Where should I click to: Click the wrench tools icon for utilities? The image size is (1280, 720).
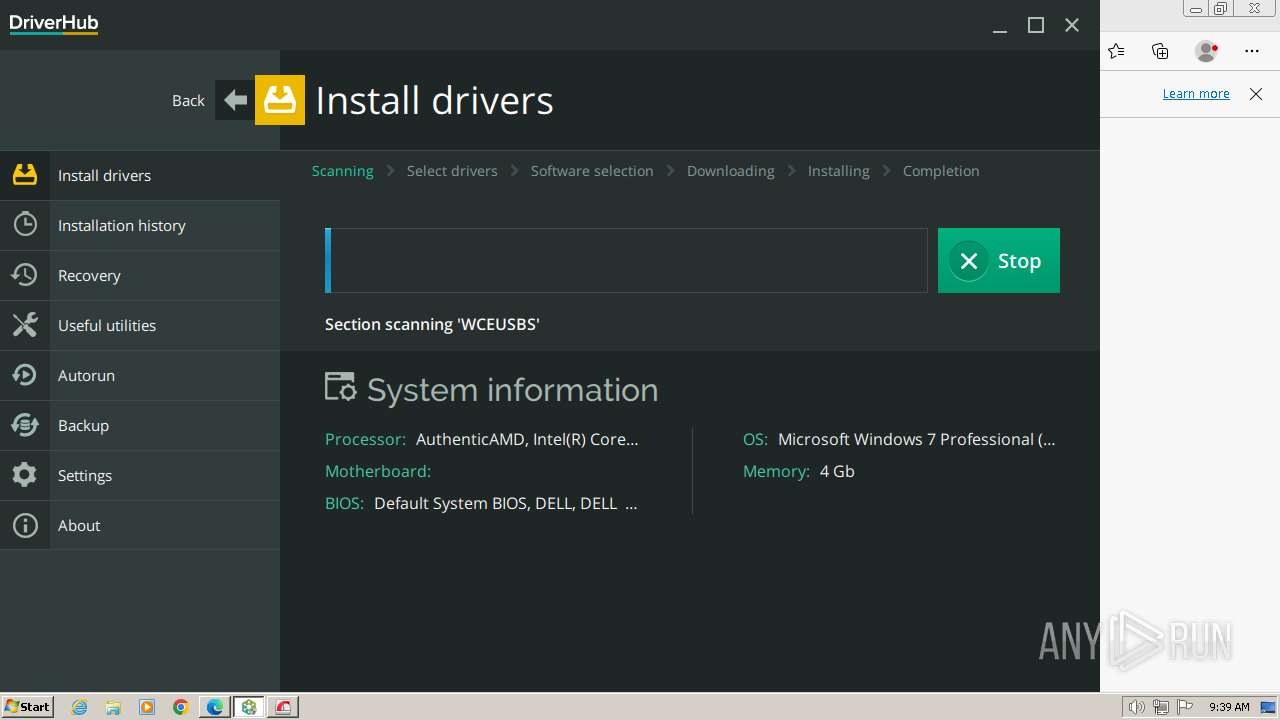[25, 325]
